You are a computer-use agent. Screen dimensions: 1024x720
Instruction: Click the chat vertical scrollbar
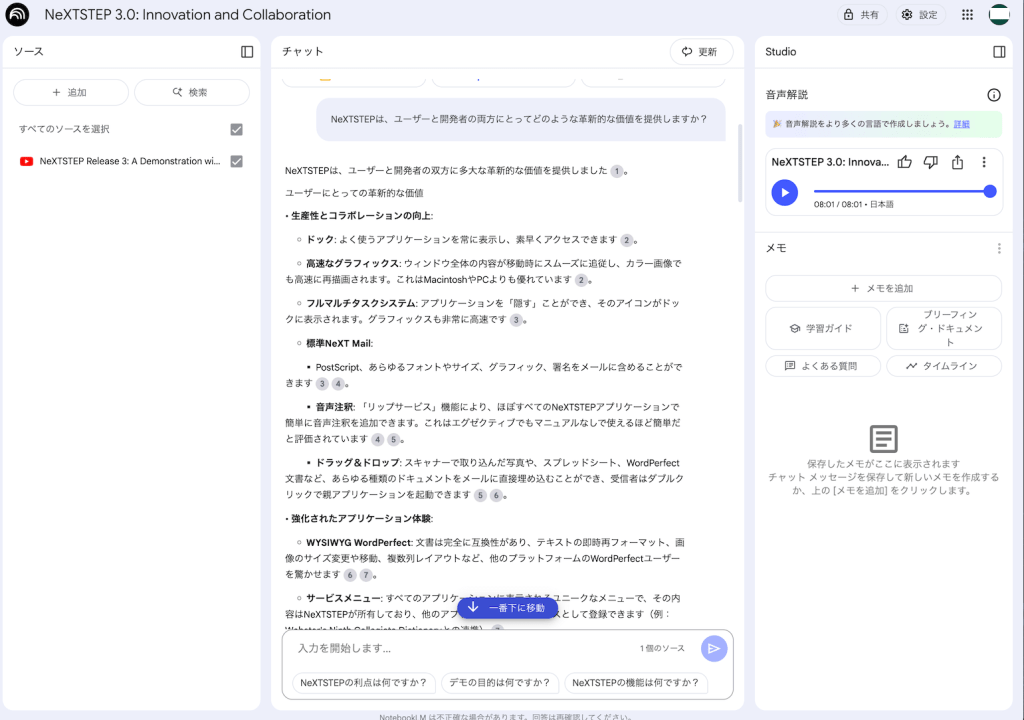(x=740, y=163)
